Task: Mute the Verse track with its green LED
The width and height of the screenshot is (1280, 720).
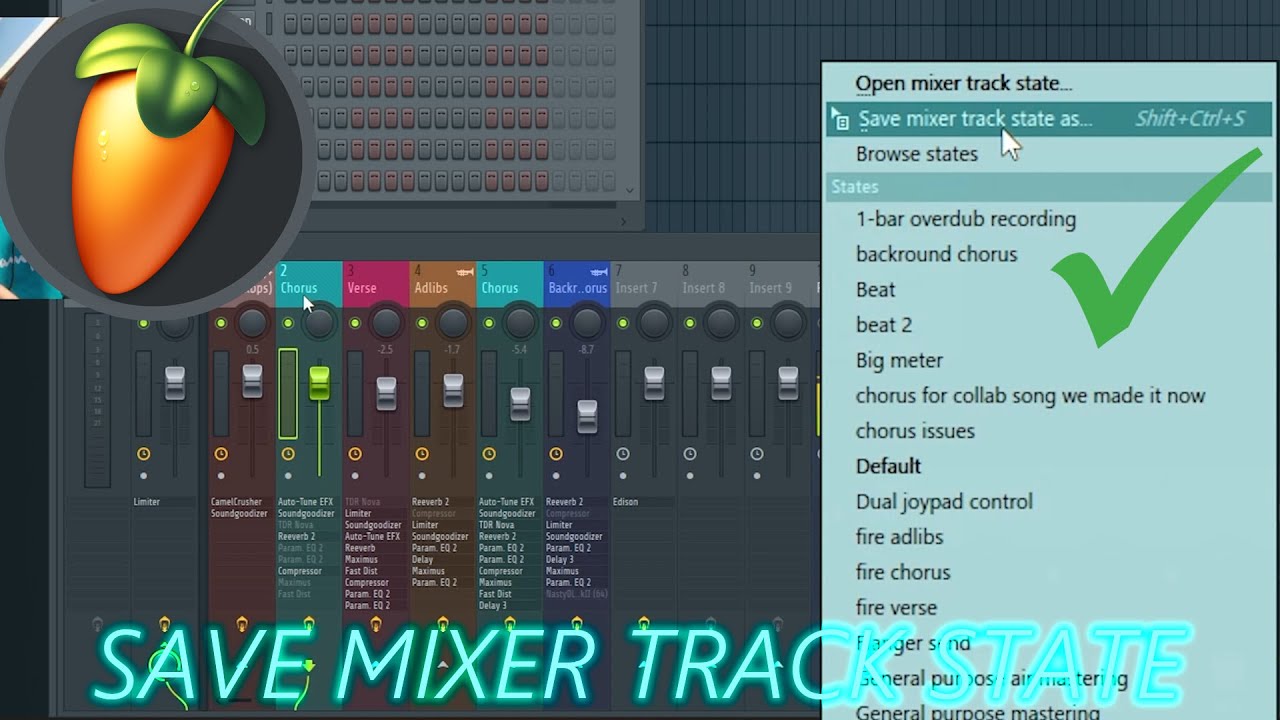Action: click(x=355, y=323)
